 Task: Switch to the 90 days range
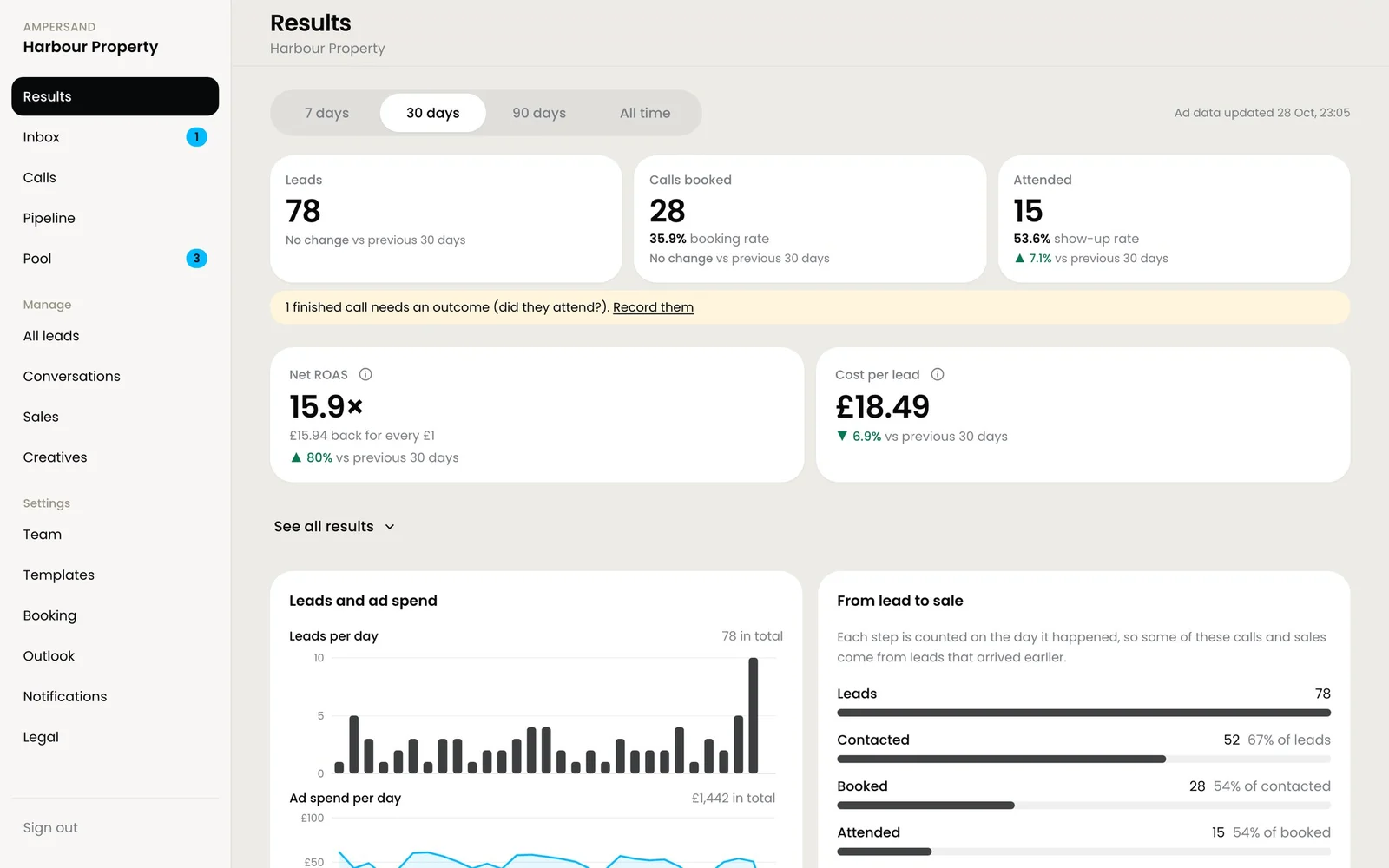(539, 113)
